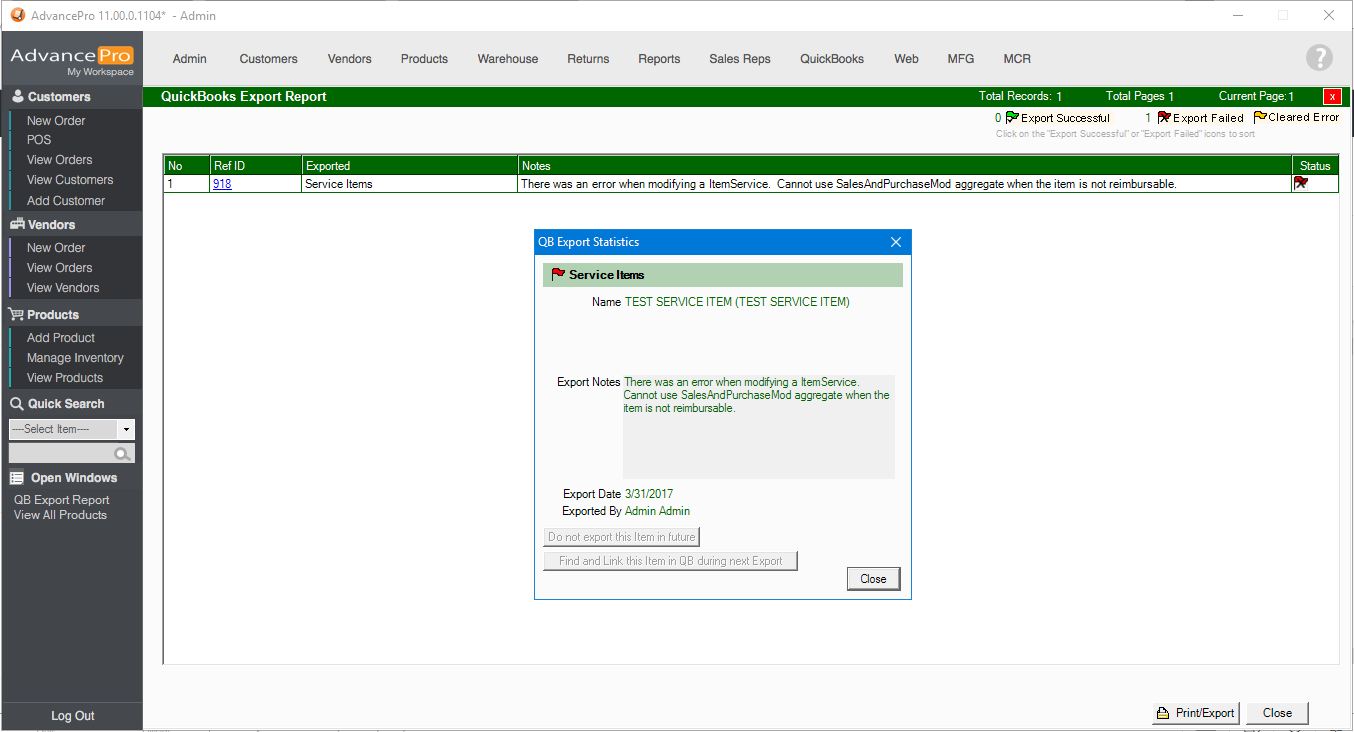Select Manage Inventory in the sidebar
This screenshot has width=1354, height=732.
click(75, 358)
